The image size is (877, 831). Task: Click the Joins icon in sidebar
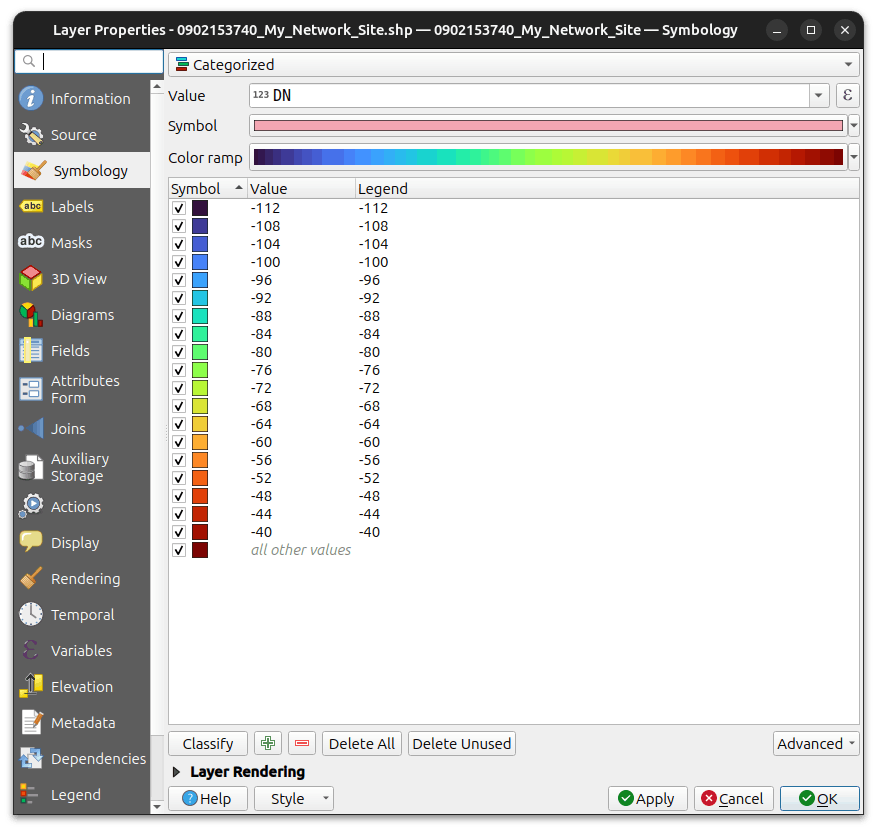31,428
